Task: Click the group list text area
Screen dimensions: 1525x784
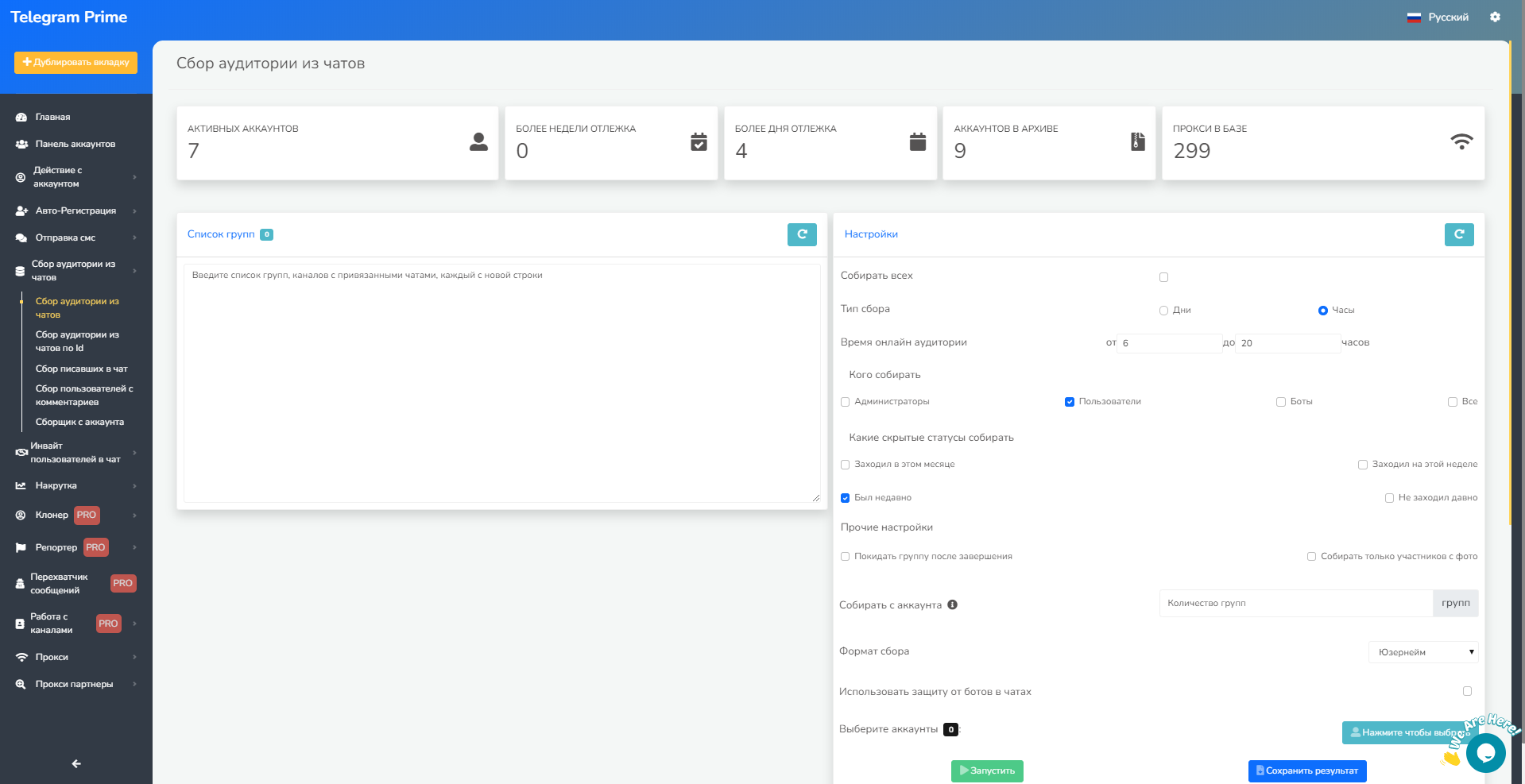Action: coord(501,383)
